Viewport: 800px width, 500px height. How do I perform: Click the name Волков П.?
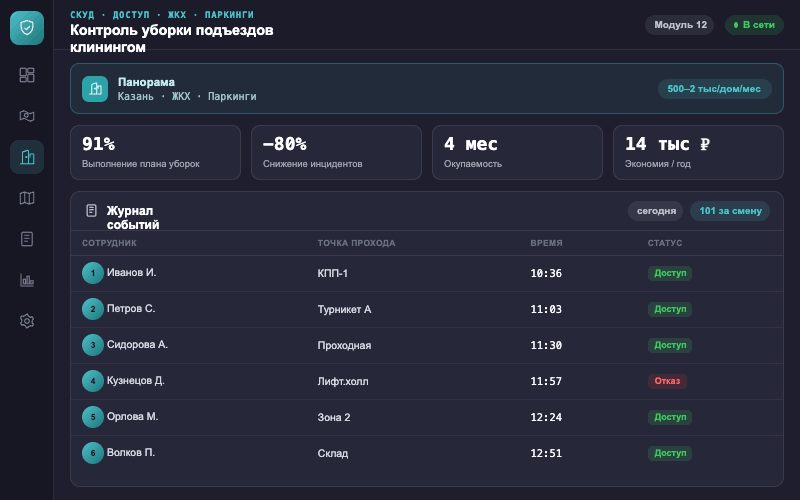pyautogui.click(x=131, y=453)
